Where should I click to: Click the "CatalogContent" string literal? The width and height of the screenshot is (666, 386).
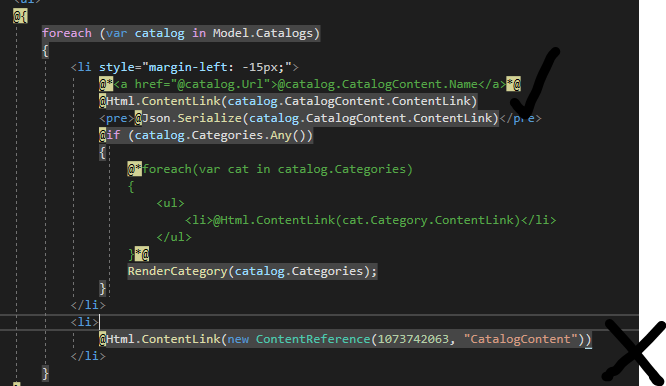[x=520, y=339]
